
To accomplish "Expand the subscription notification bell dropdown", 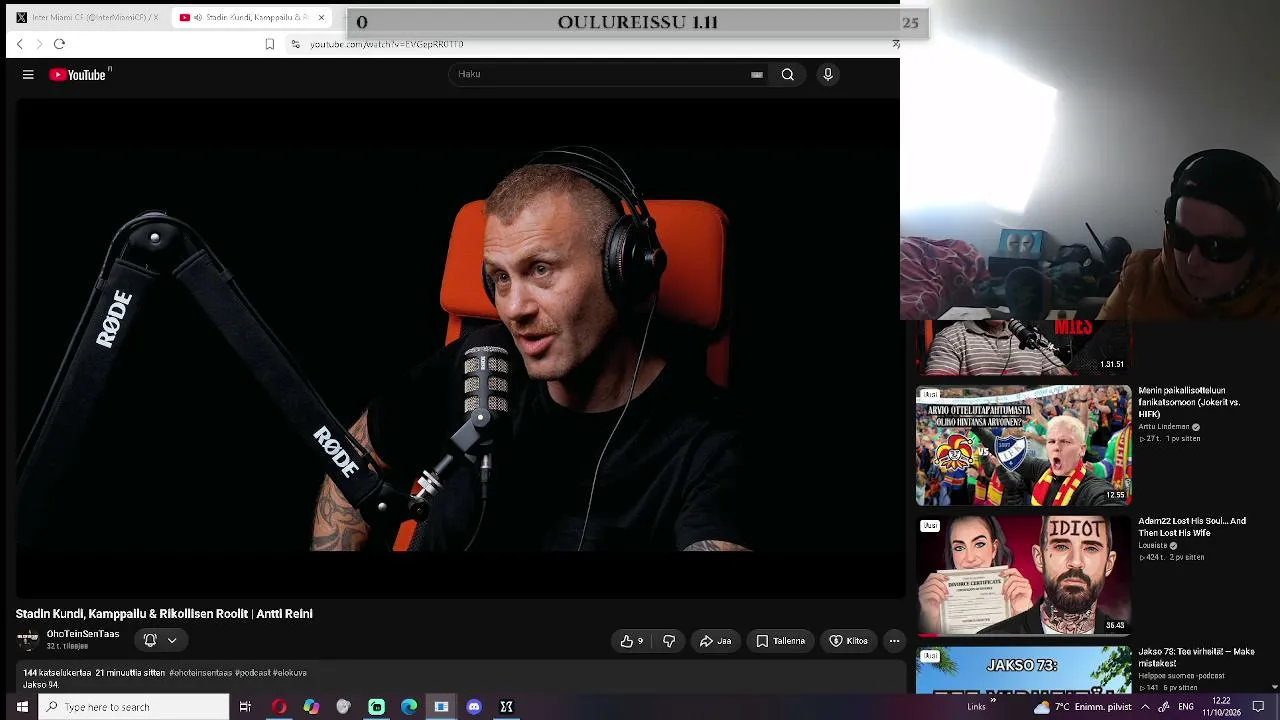I will point(160,640).
